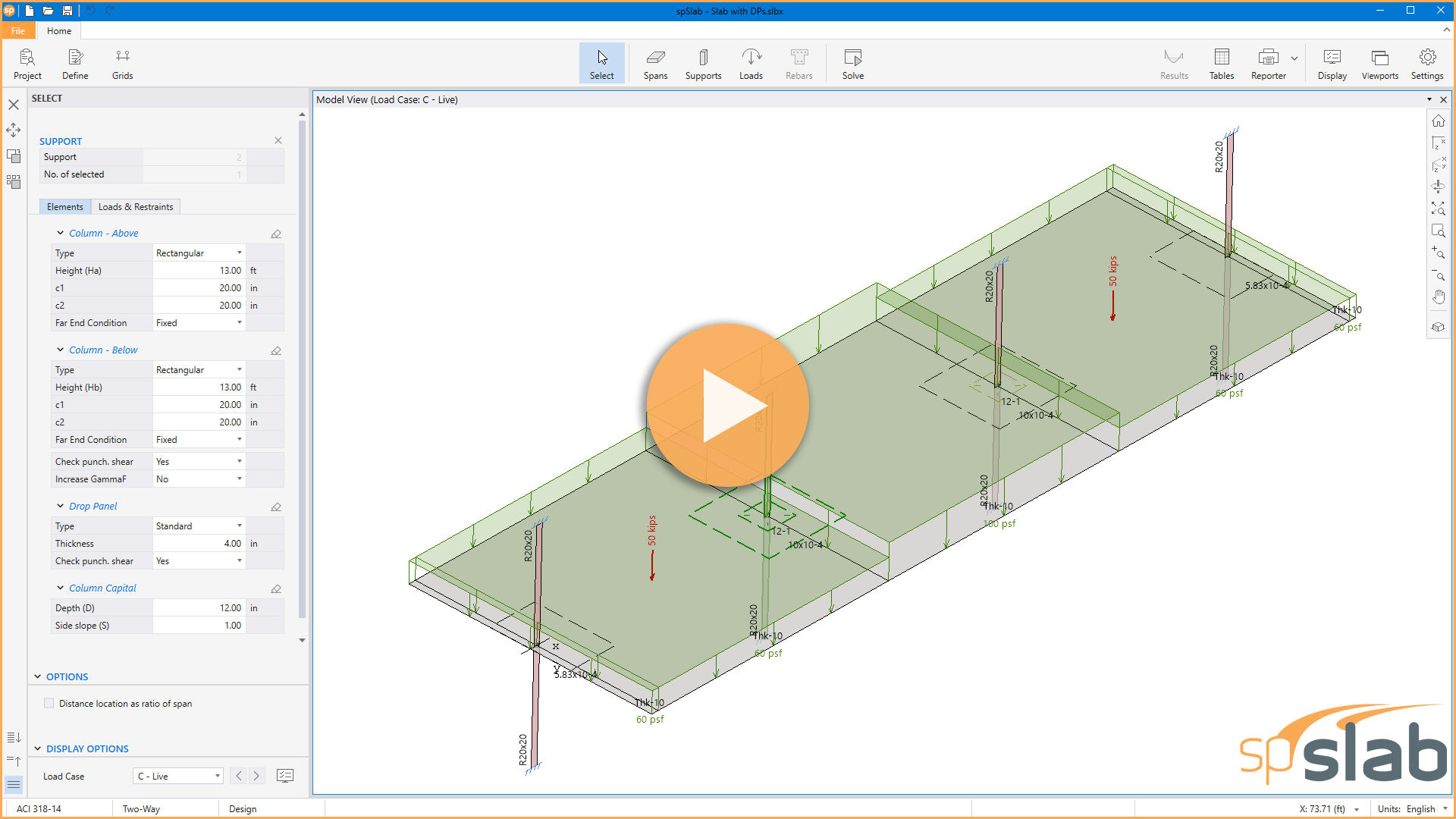The image size is (1456, 819).
Task: Collapse the Drop Panel section
Action: coord(61,507)
